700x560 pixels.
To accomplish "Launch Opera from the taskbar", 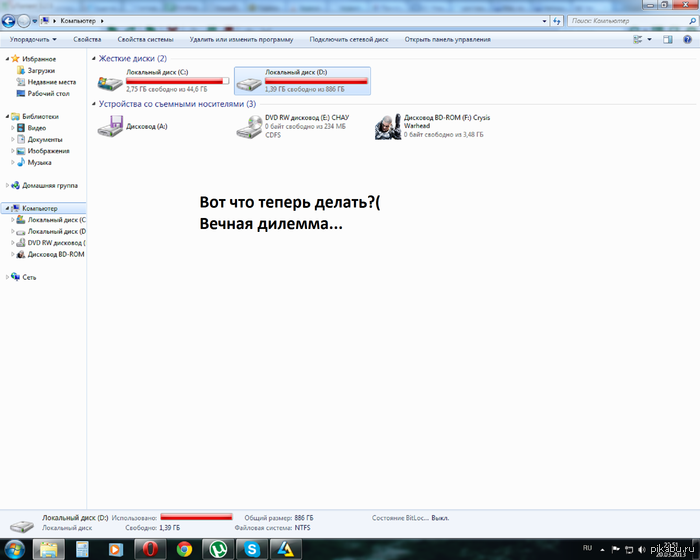I will click(150, 548).
